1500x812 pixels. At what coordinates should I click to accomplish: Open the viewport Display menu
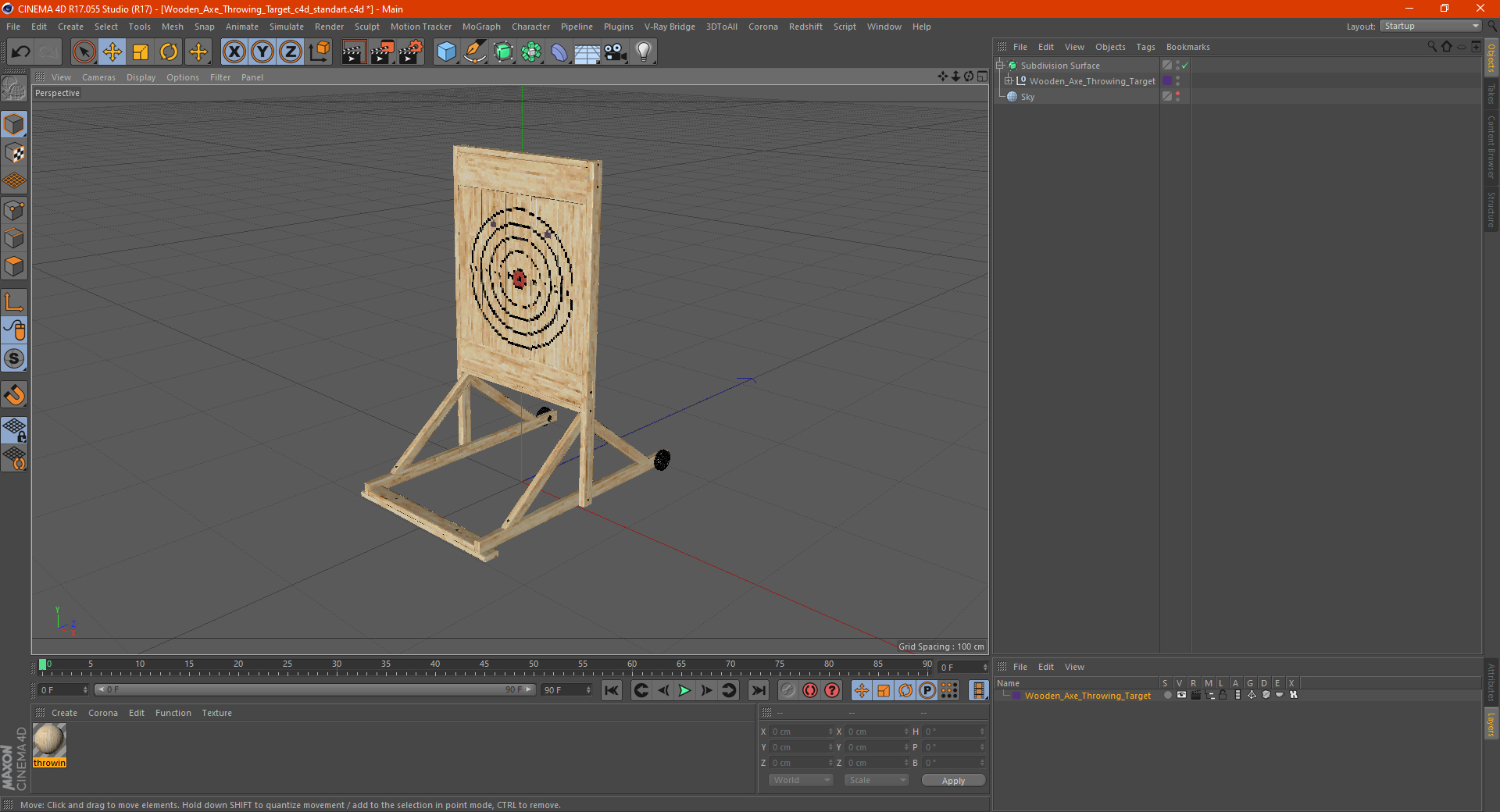point(141,77)
